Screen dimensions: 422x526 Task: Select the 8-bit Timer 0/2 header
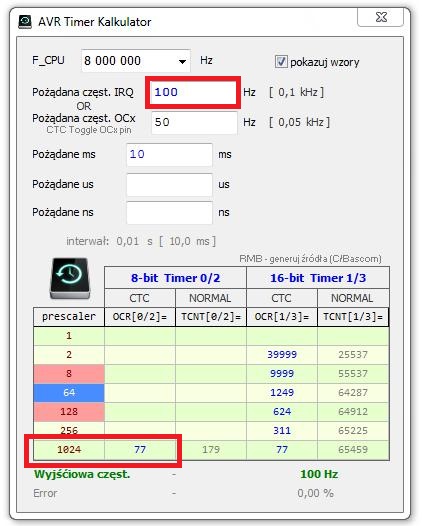coord(175,278)
